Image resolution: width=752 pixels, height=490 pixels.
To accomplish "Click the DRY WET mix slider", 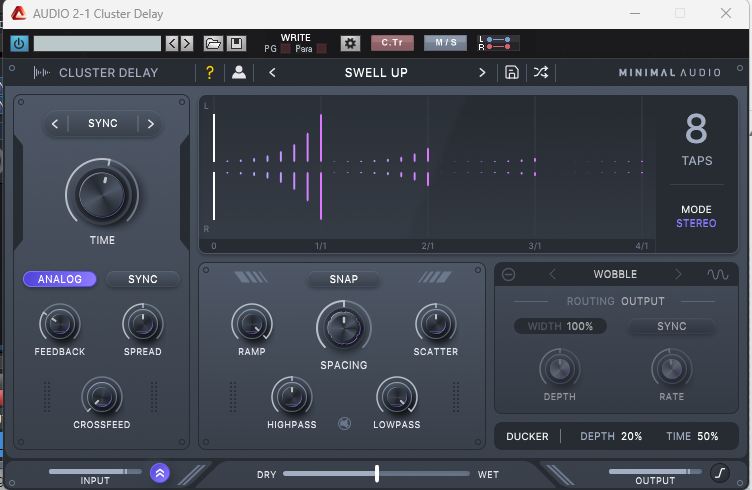I will click(376, 474).
